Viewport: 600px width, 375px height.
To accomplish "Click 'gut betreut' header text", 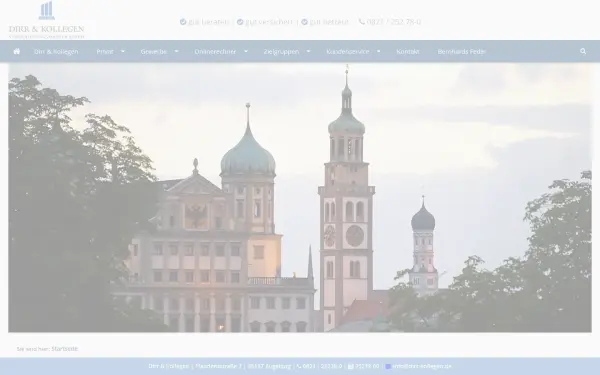I will 329,22.
